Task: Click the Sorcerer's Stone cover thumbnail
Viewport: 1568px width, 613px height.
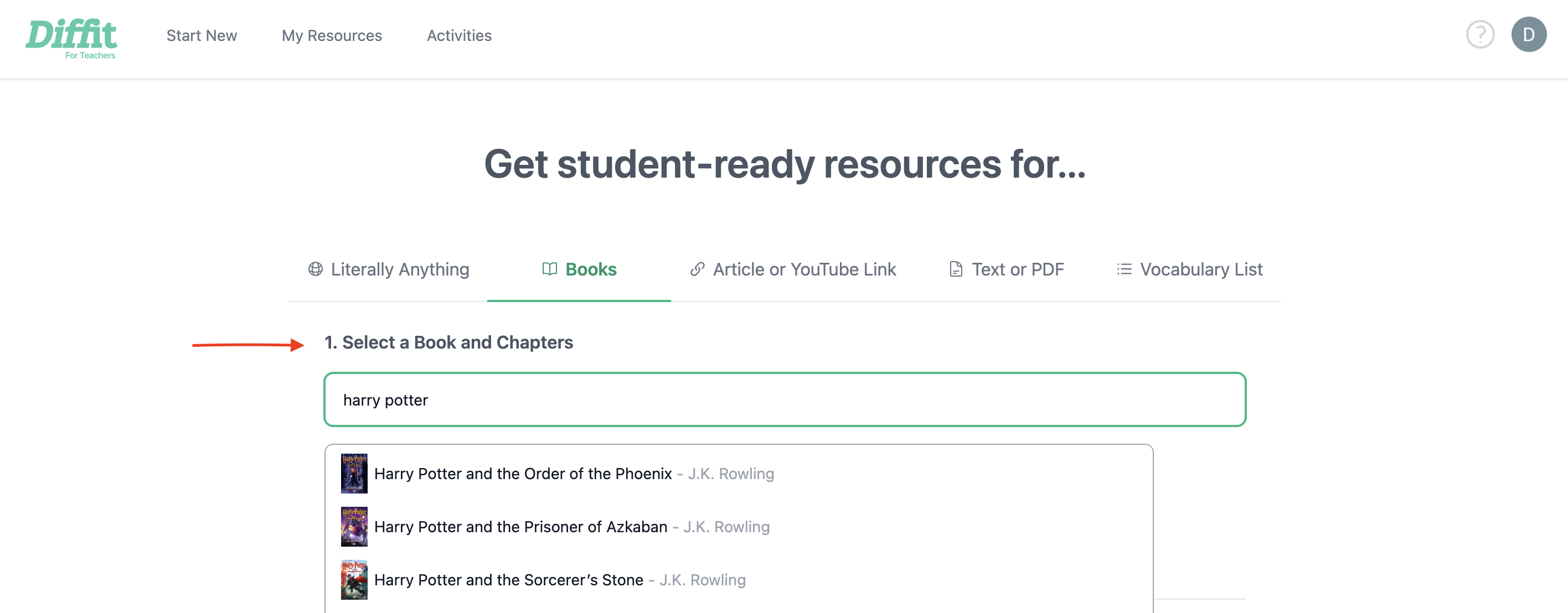Action: pos(354,580)
